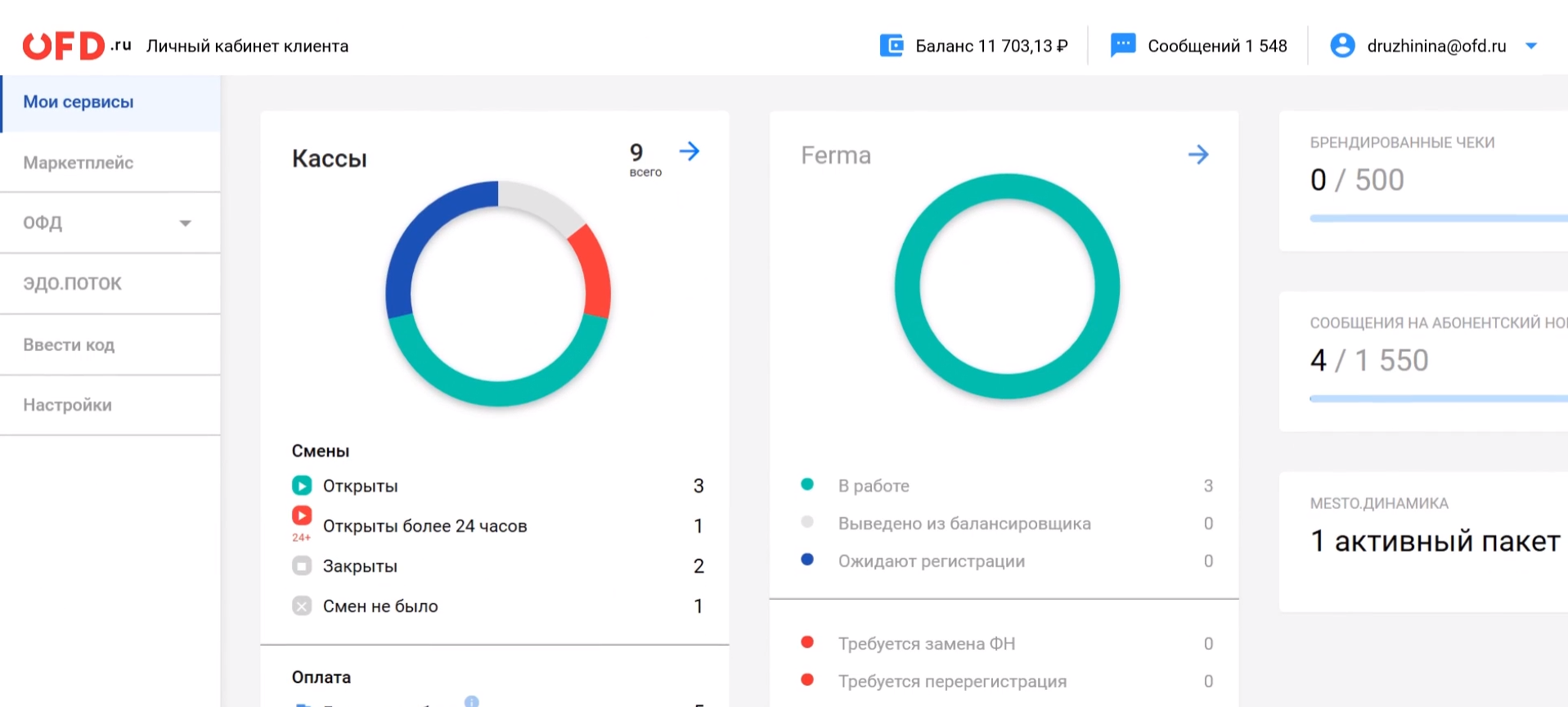This screenshot has height=707, width=1568.
Task: Click the Закрыты shifts label
Action: (x=361, y=566)
